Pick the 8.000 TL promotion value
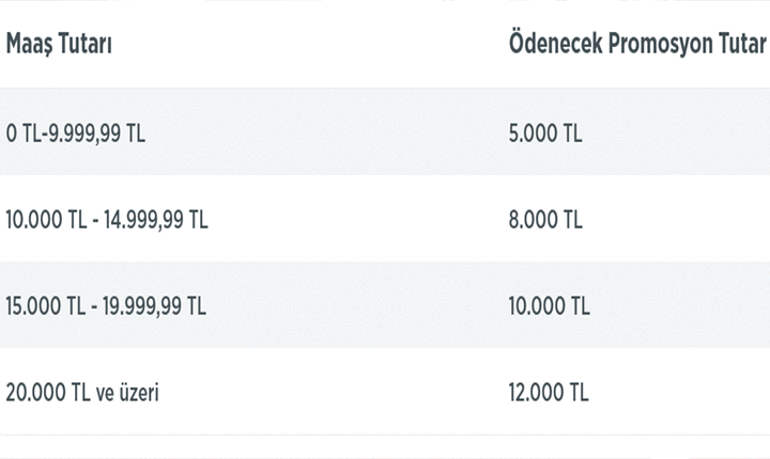Screen dimensions: 770x459 click(545, 220)
